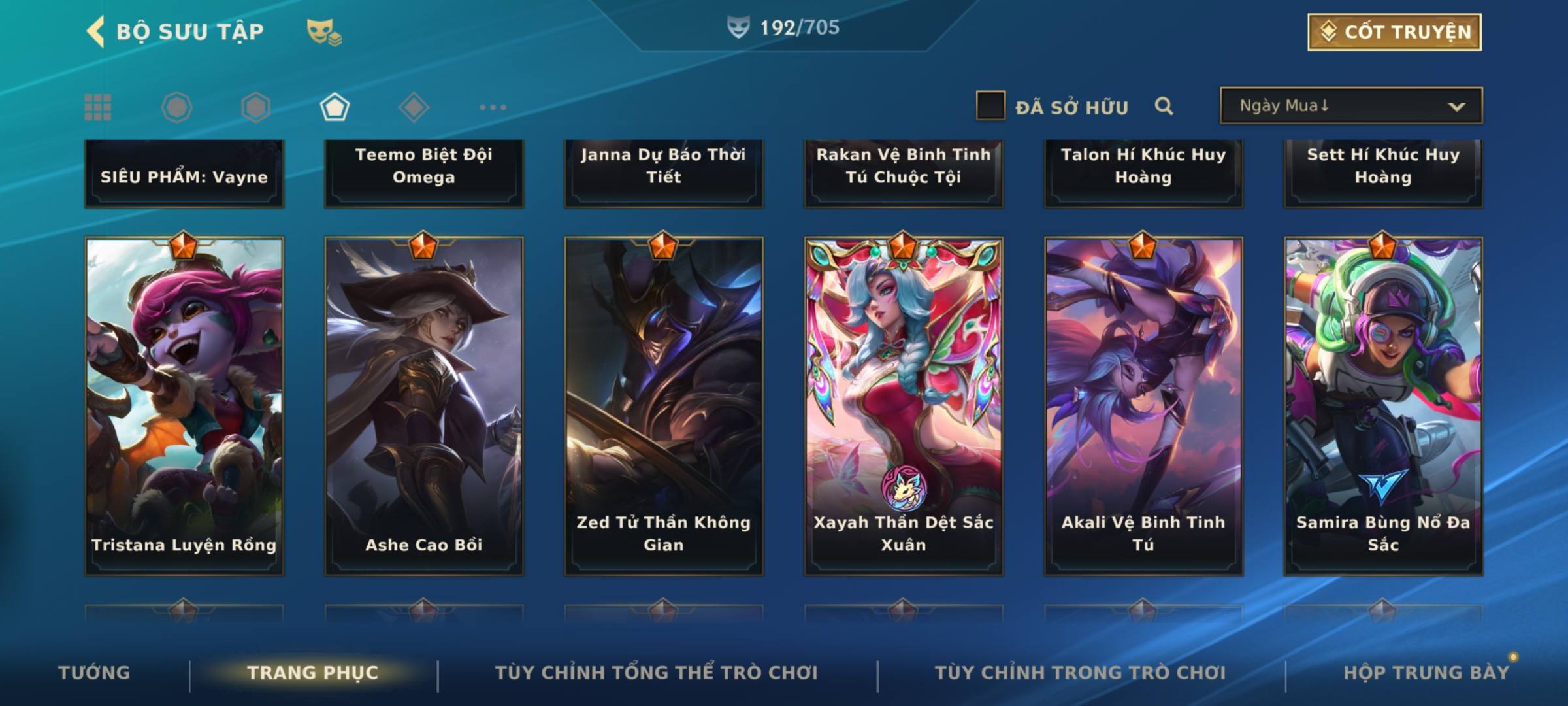Screen dimensions: 1568x706
Task: Open Tùy Chỉnh Tổng Thể Trò Chơi tab
Action: click(656, 673)
